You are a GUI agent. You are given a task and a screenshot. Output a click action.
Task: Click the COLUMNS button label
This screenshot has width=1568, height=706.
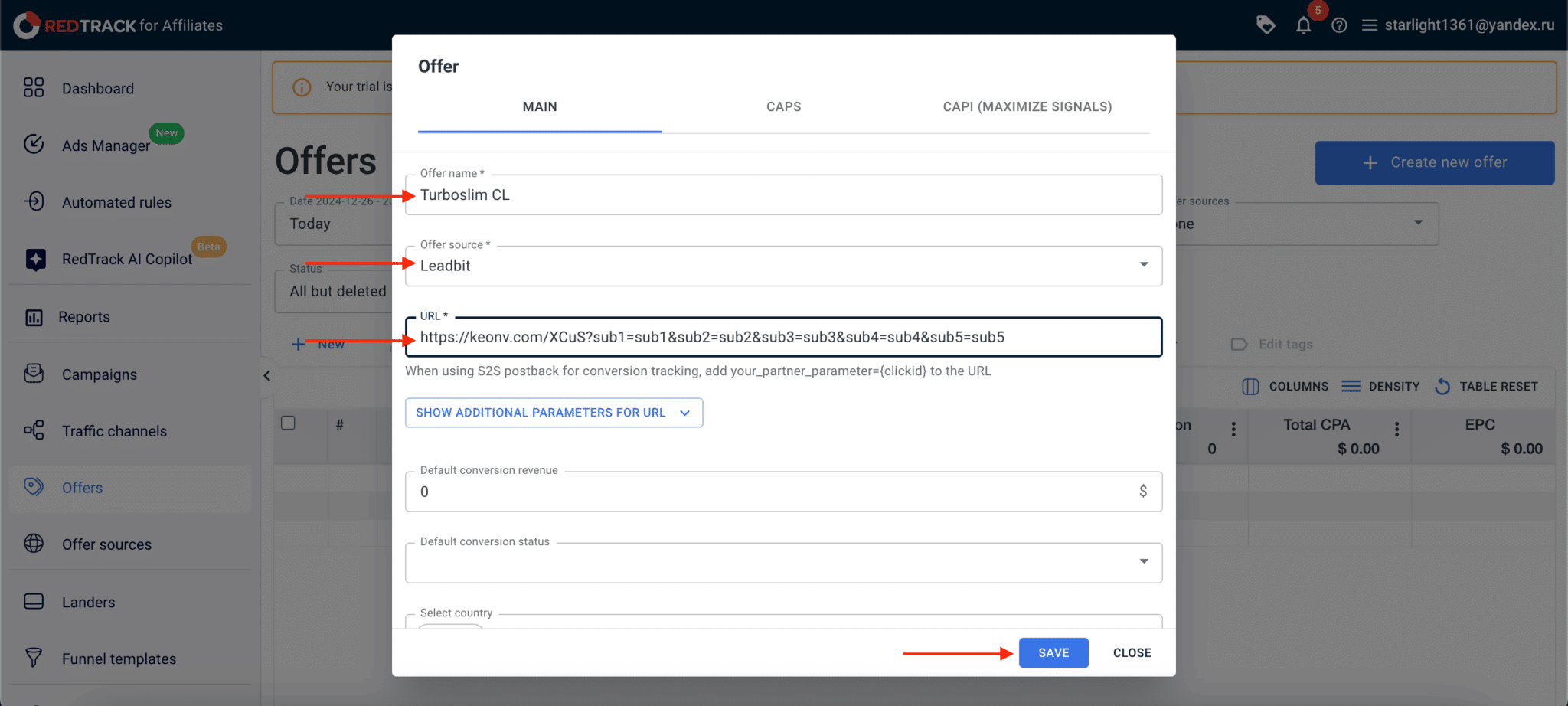pos(1298,387)
